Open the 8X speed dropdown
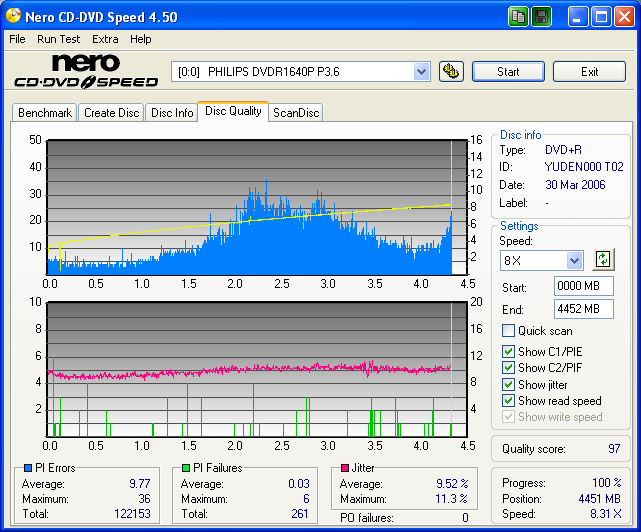 tap(574, 260)
